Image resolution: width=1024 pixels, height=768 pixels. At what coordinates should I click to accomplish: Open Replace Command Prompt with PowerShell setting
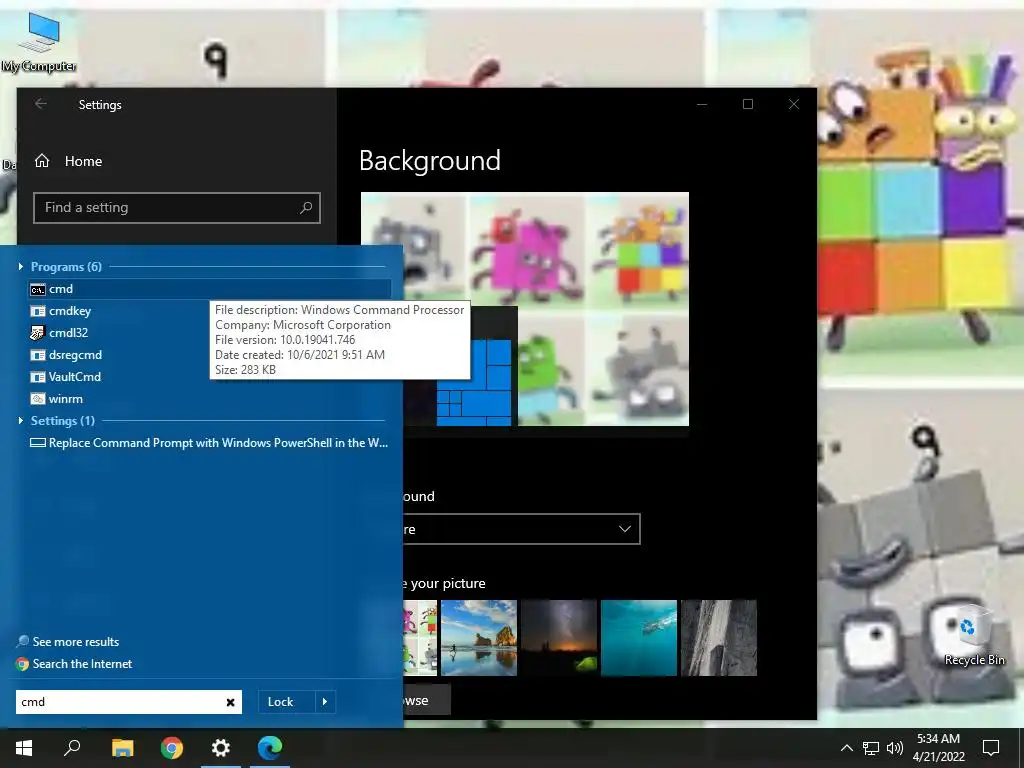[x=209, y=443]
